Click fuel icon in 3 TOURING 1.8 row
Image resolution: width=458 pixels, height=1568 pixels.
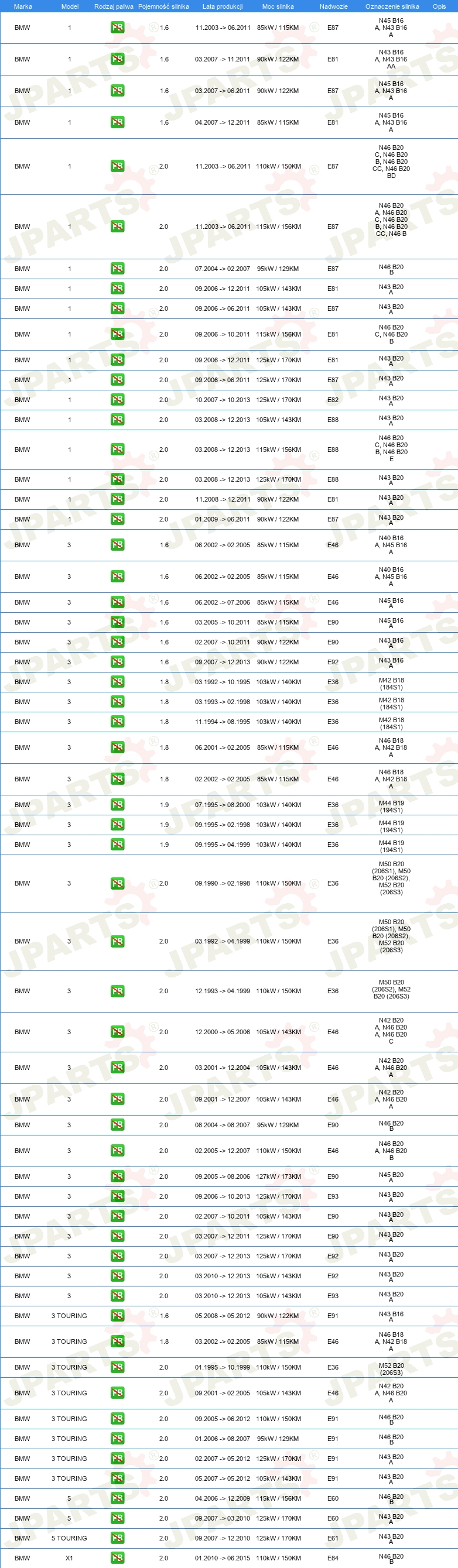click(118, 1341)
